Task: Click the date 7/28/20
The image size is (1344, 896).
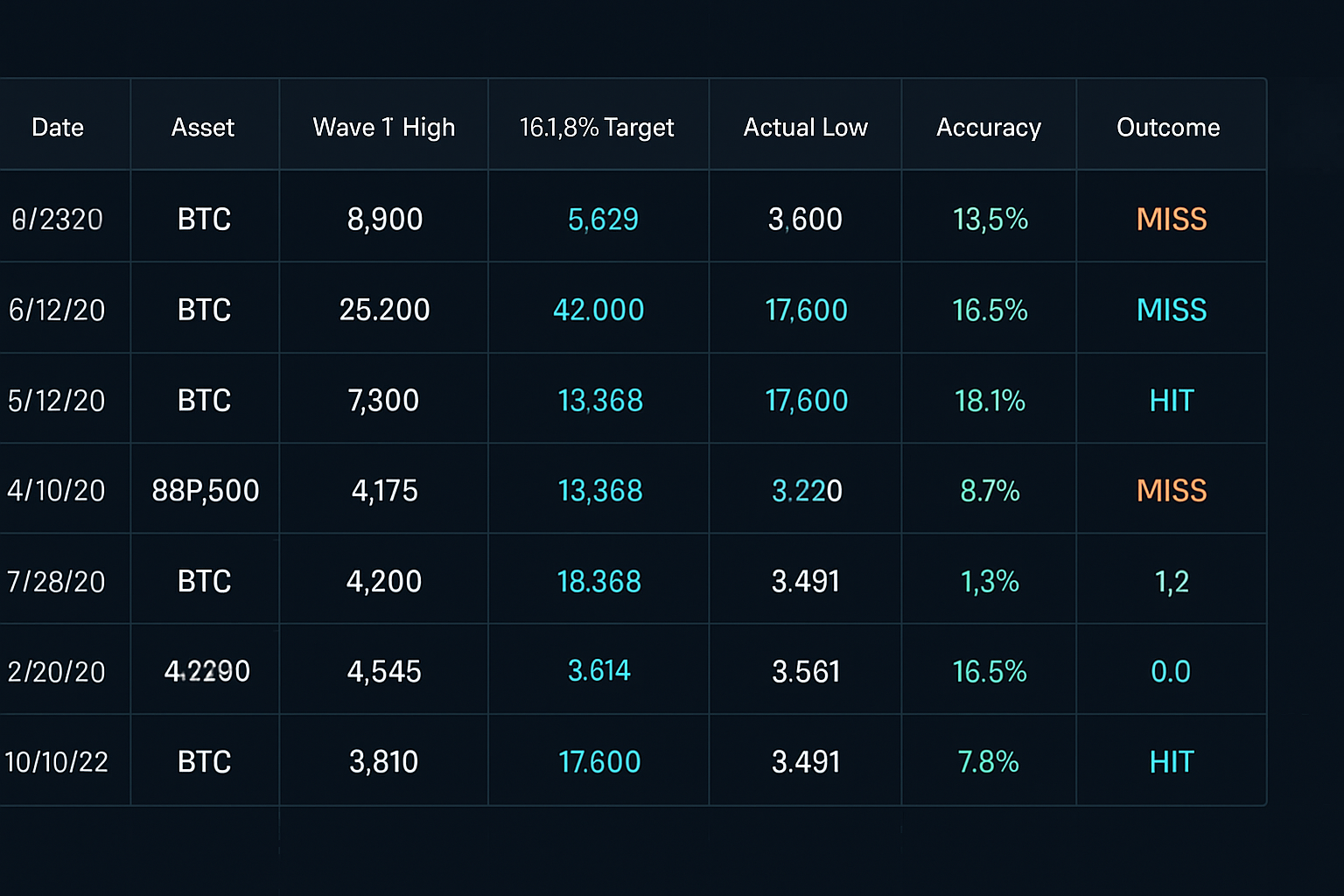Action: 57,580
